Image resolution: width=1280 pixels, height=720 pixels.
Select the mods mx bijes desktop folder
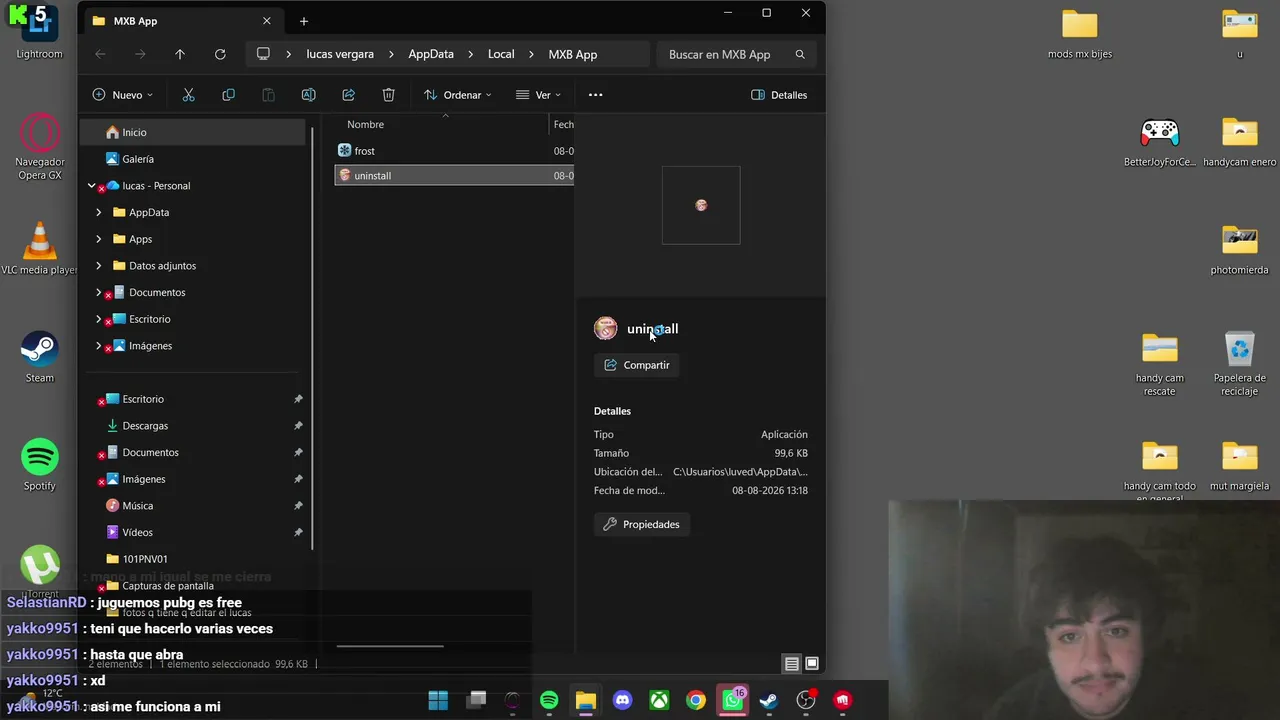pyautogui.click(x=1080, y=34)
